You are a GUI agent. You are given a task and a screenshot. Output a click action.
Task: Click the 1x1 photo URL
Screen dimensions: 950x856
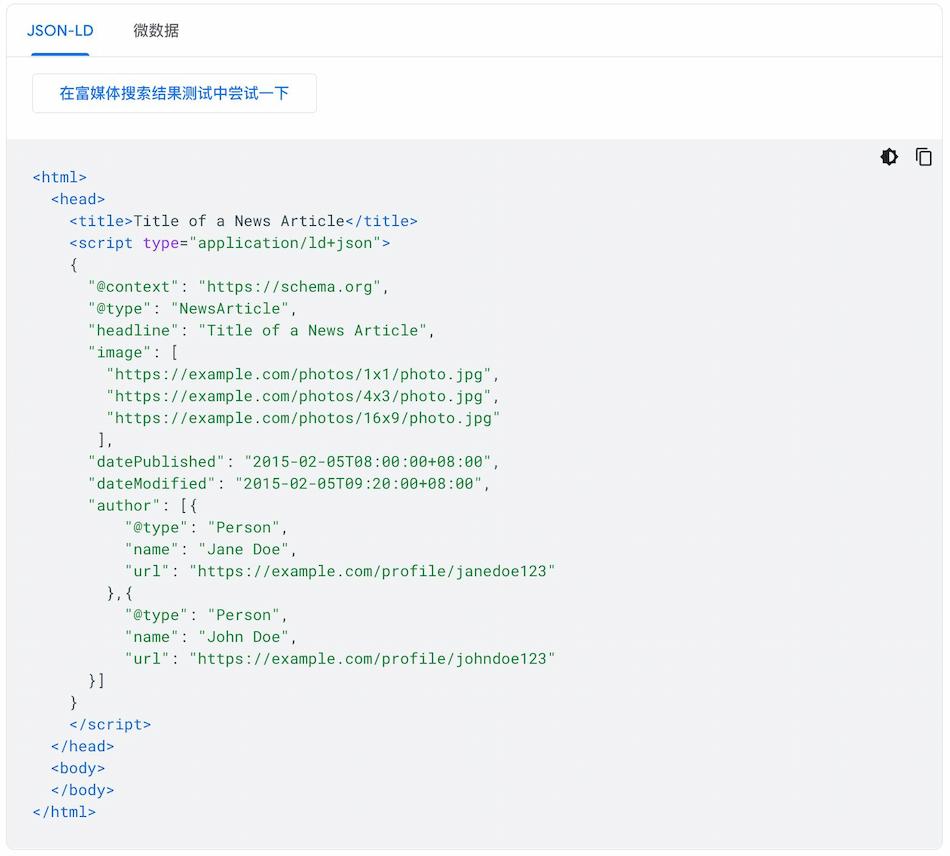(302, 375)
